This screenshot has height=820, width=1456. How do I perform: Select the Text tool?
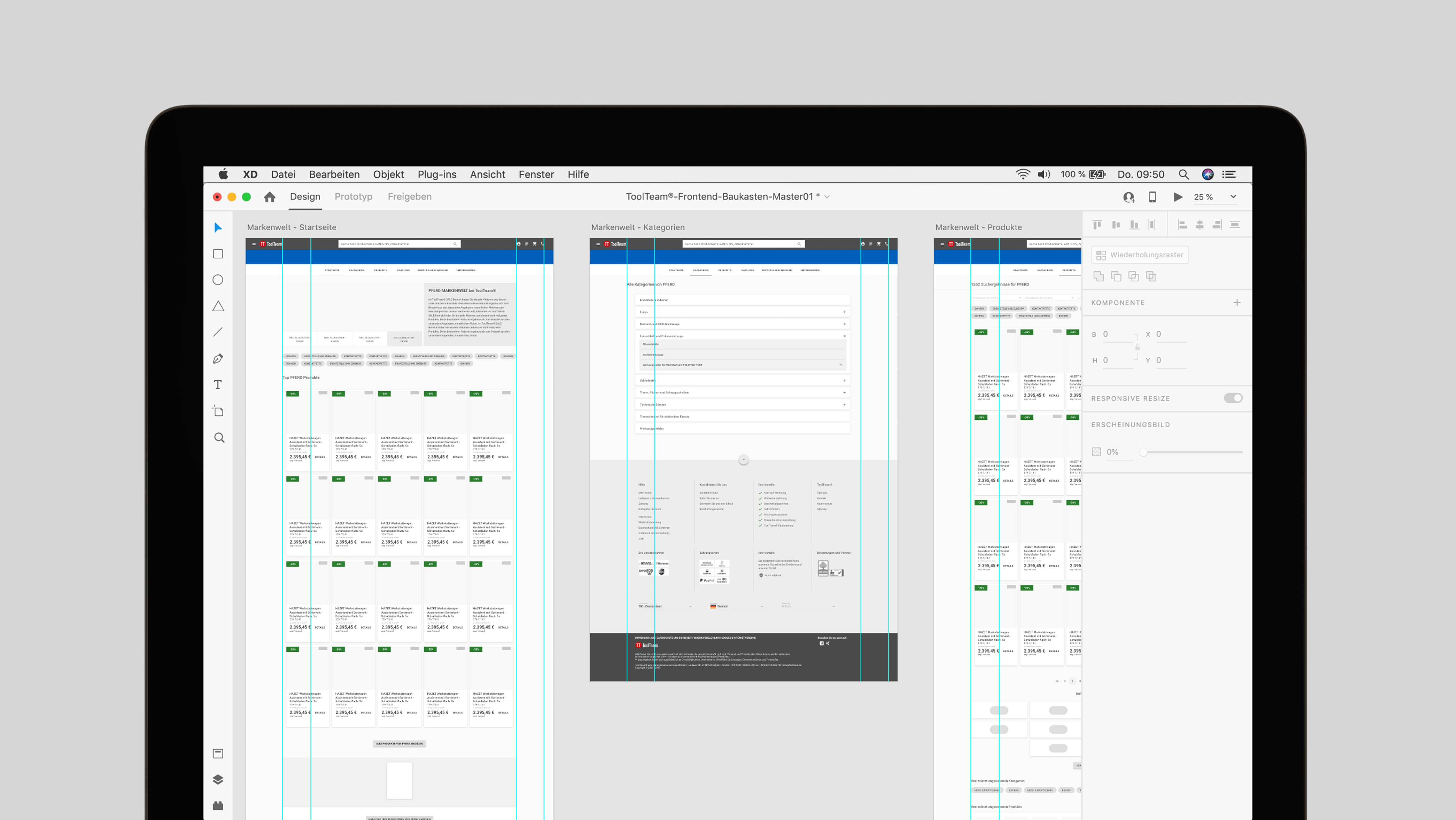click(x=218, y=385)
